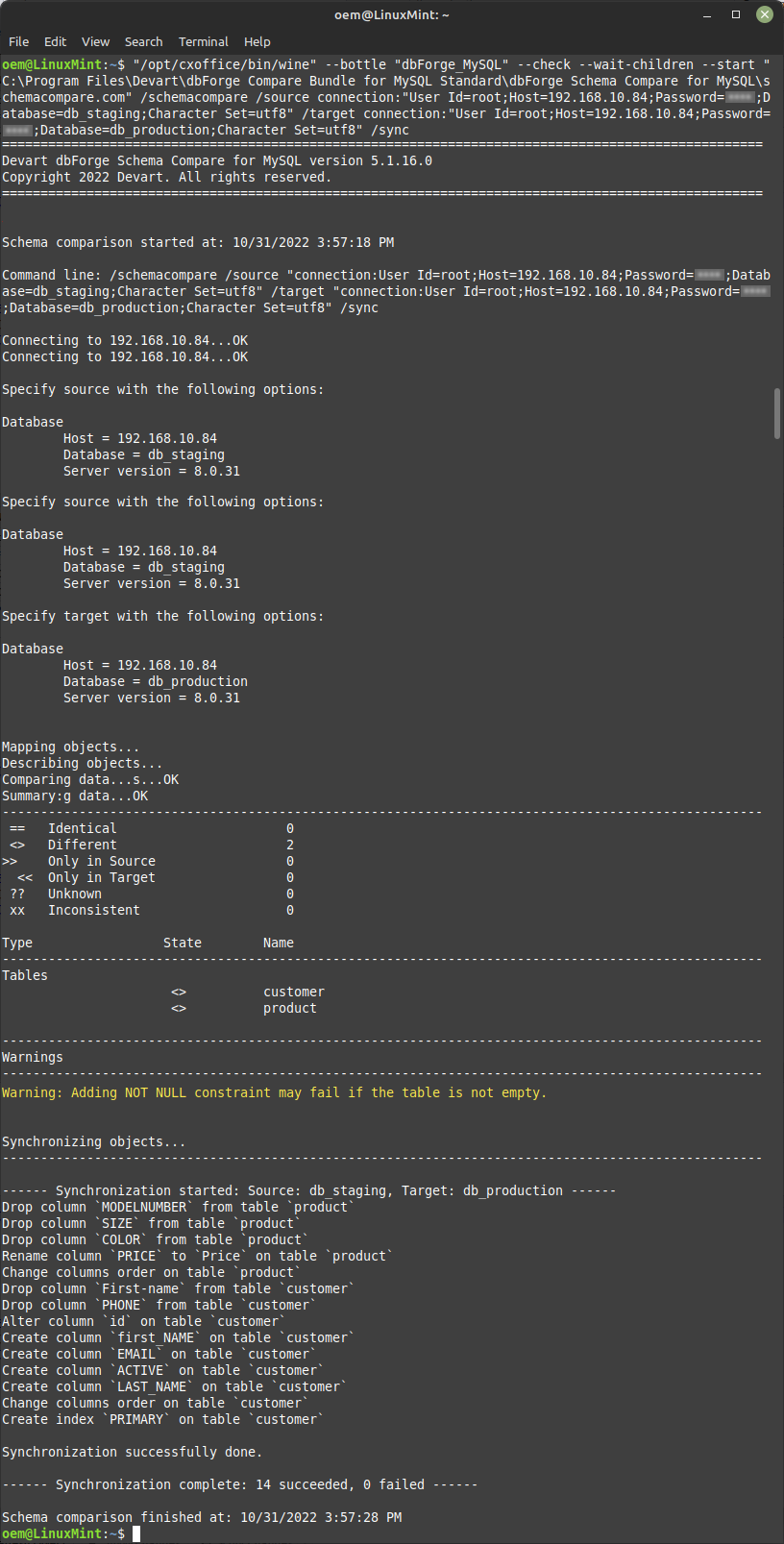Click the terminal vertical scrollbar thumb

click(x=777, y=413)
